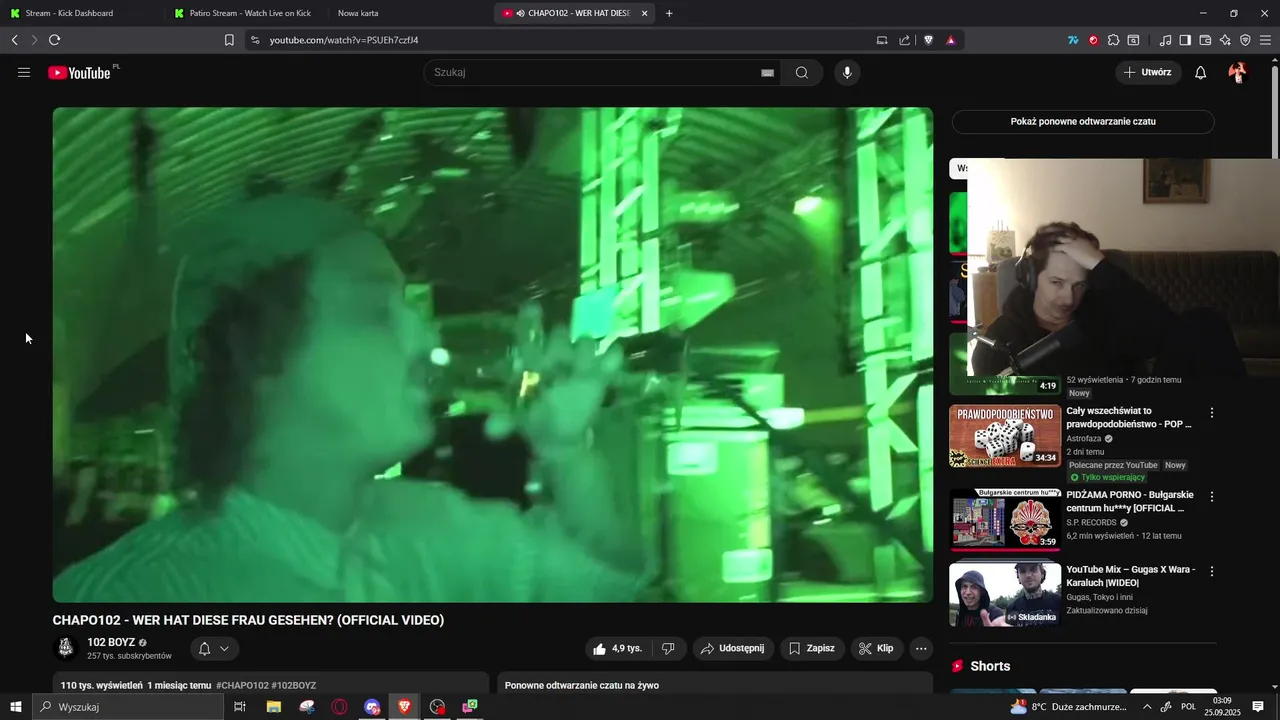Viewport: 1280px width, 720px height.
Task: Open Brave Rewards triangle icon
Action: click(950, 40)
